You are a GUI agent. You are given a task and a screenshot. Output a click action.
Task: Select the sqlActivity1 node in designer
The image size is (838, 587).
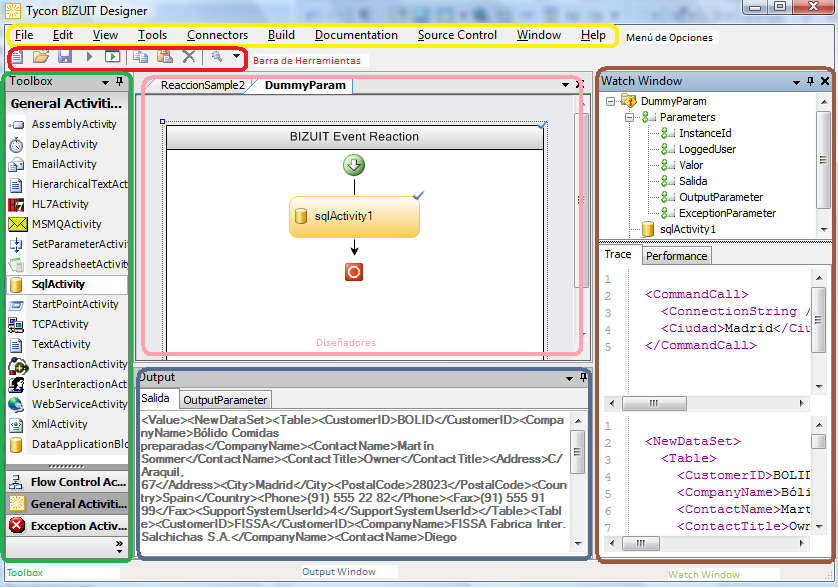(x=354, y=216)
